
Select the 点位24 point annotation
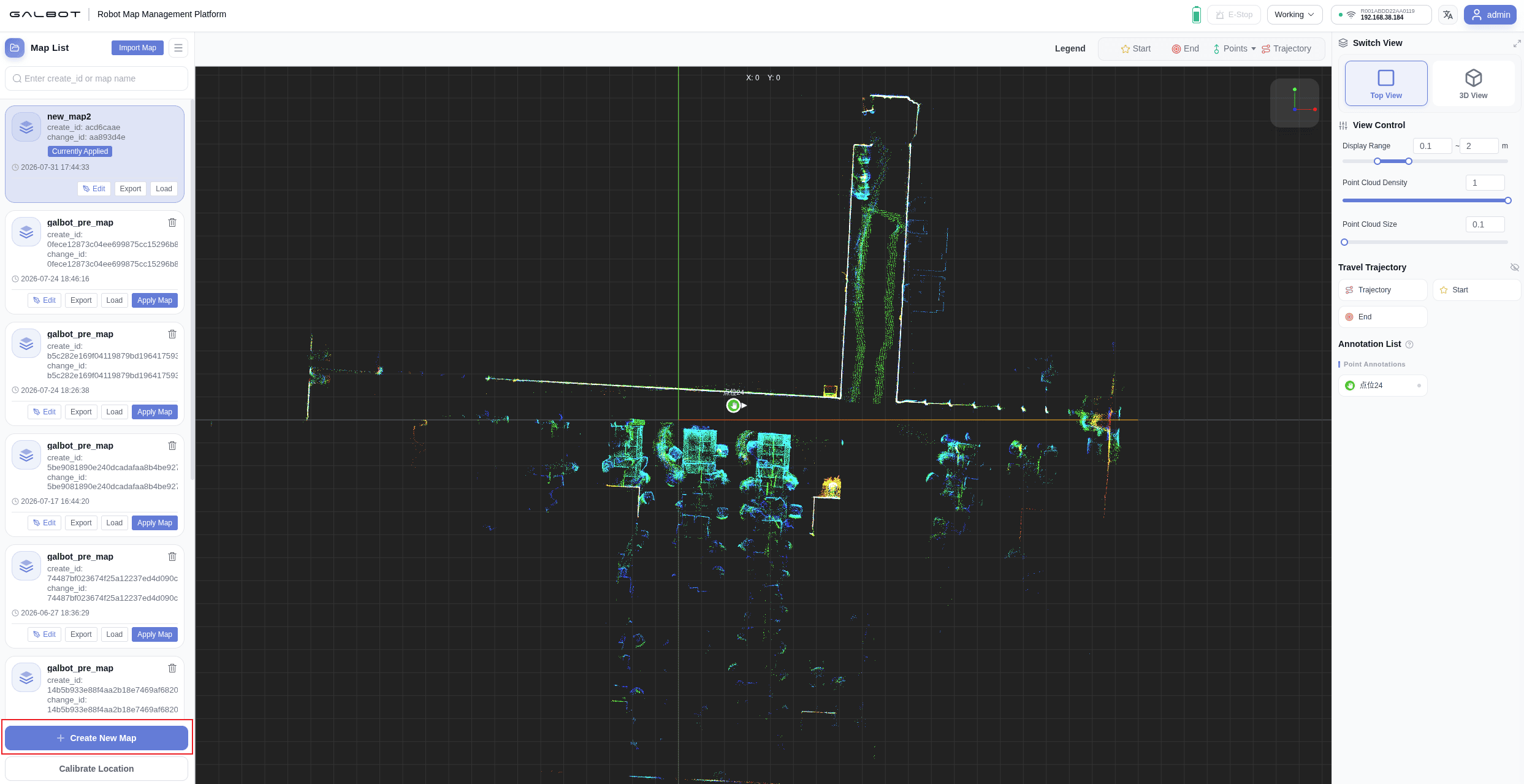pyautogui.click(x=1382, y=386)
